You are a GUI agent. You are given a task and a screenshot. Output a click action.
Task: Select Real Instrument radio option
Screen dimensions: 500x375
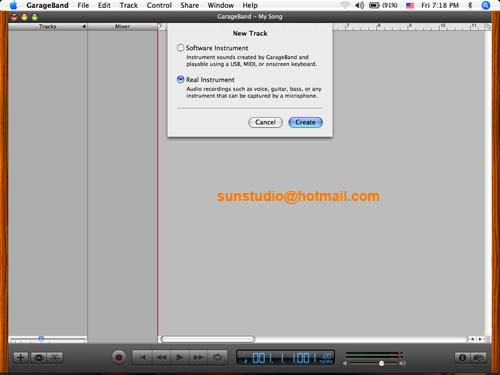click(180, 79)
